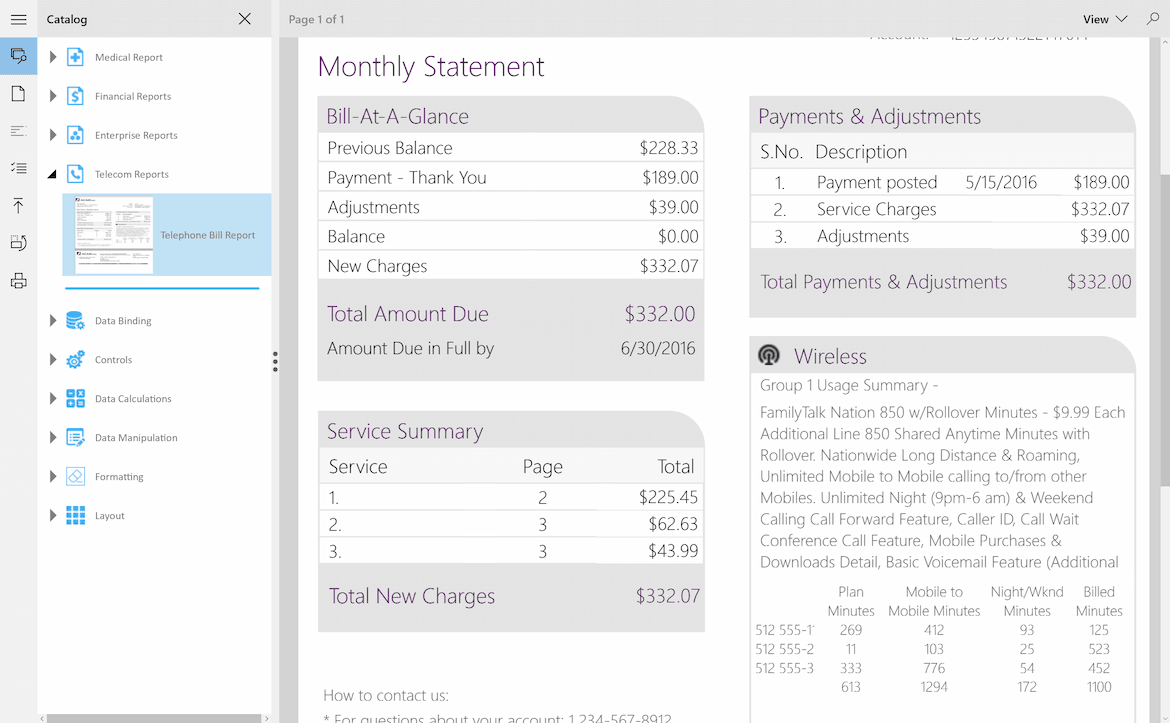Image resolution: width=1170 pixels, height=723 pixels.
Task: Click the $225.45 total in Service Summary
Action: (x=668, y=497)
